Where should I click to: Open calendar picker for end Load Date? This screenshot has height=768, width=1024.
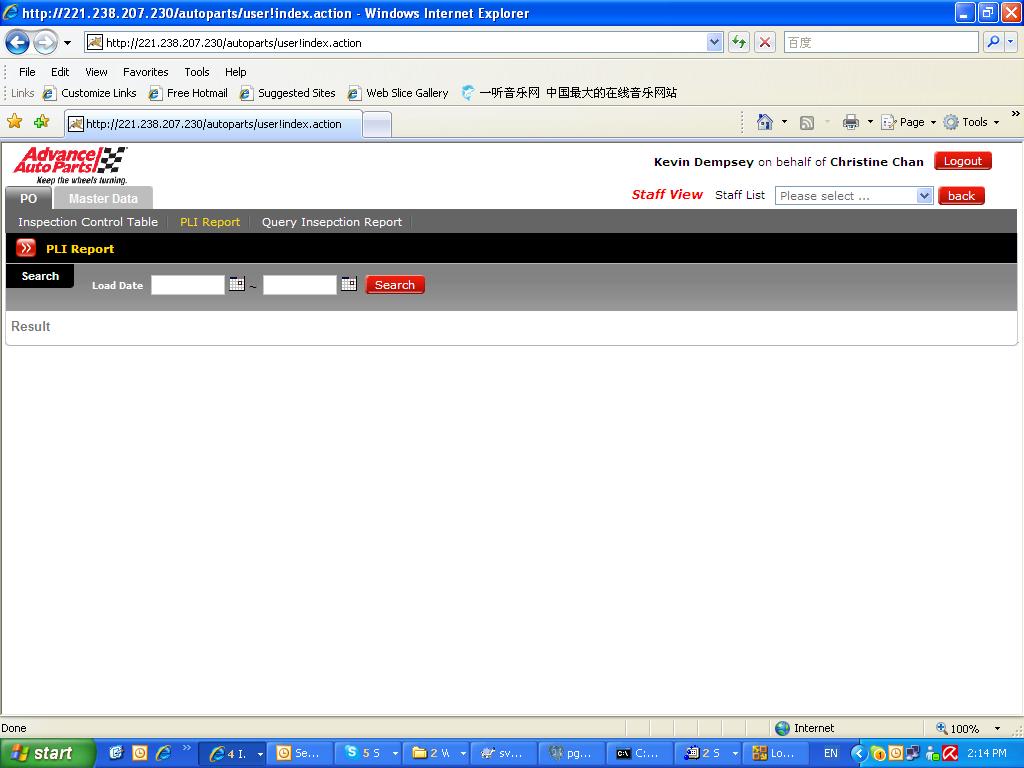pyautogui.click(x=348, y=284)
